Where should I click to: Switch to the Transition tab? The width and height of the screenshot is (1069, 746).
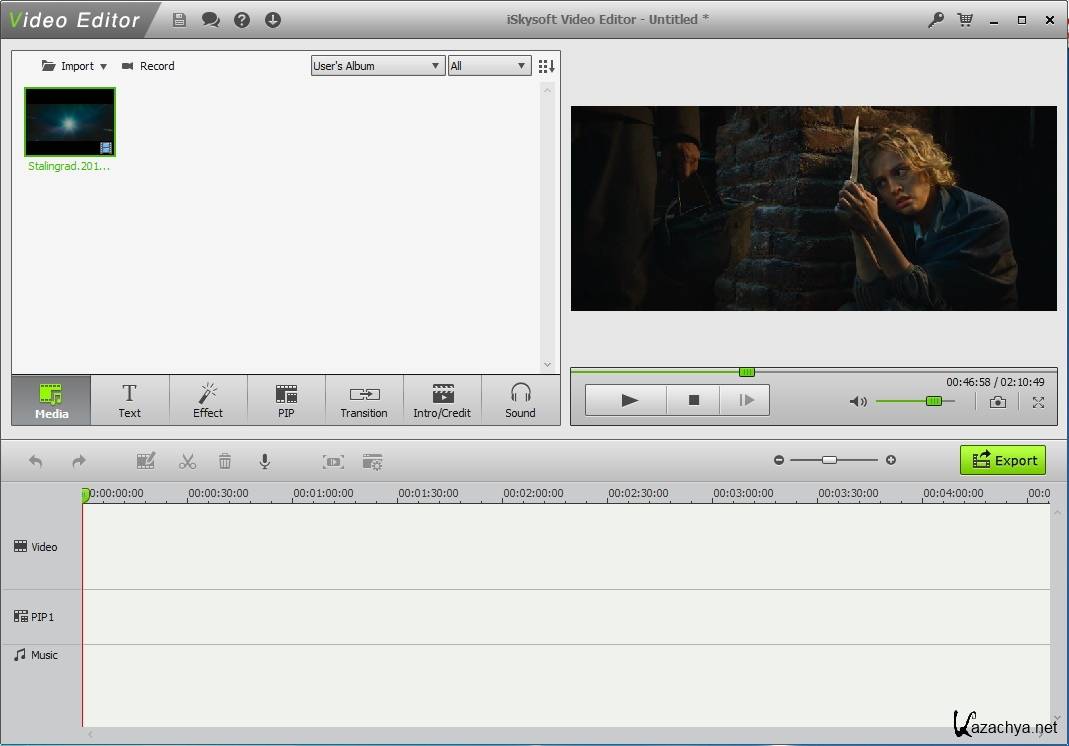point(364,400)
